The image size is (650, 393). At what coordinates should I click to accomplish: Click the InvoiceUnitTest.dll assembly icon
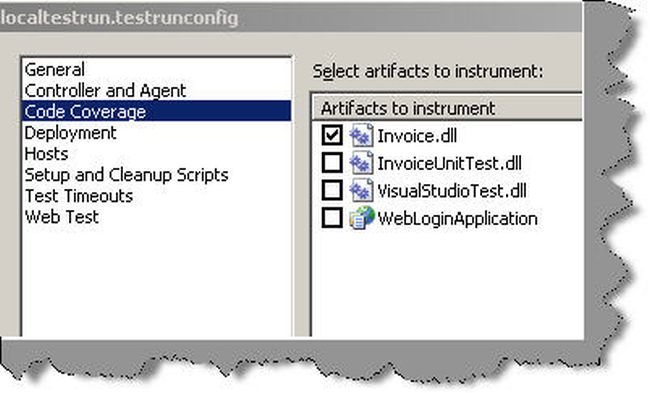(x=361, y=163)
